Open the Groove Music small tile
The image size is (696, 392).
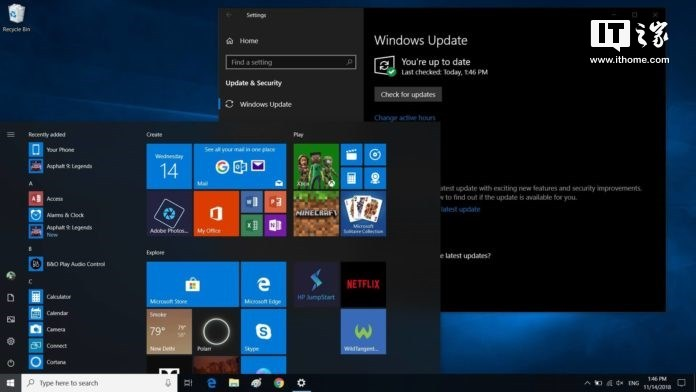point(375,154)
